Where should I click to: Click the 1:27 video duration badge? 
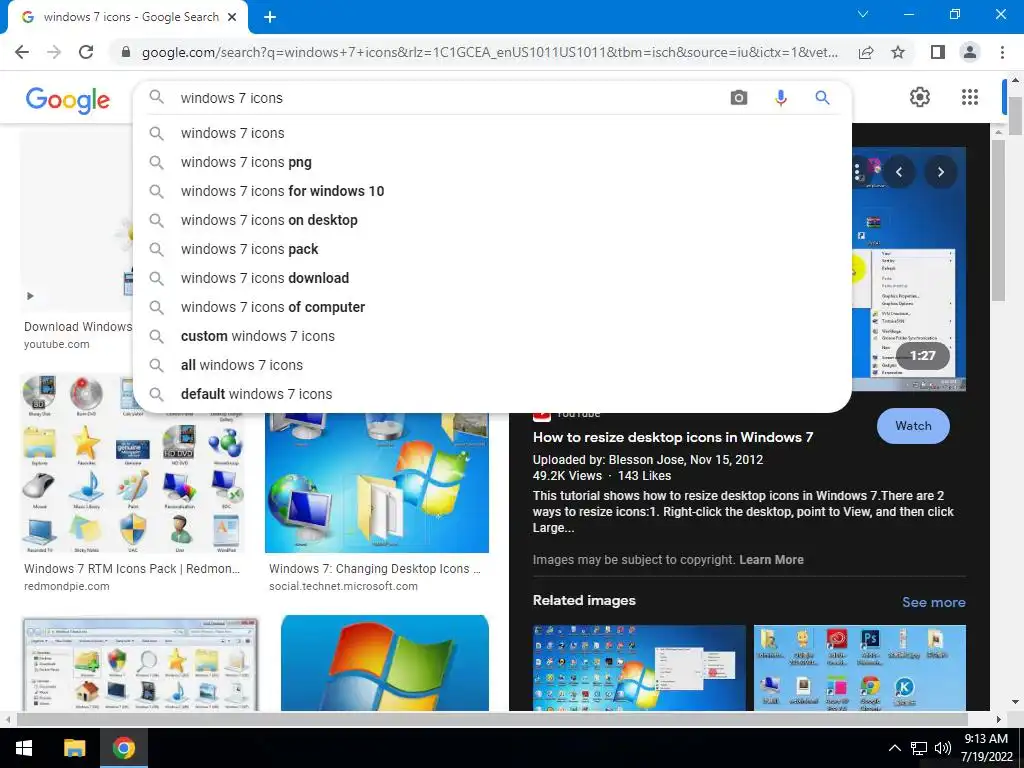[x=922, y=356]
